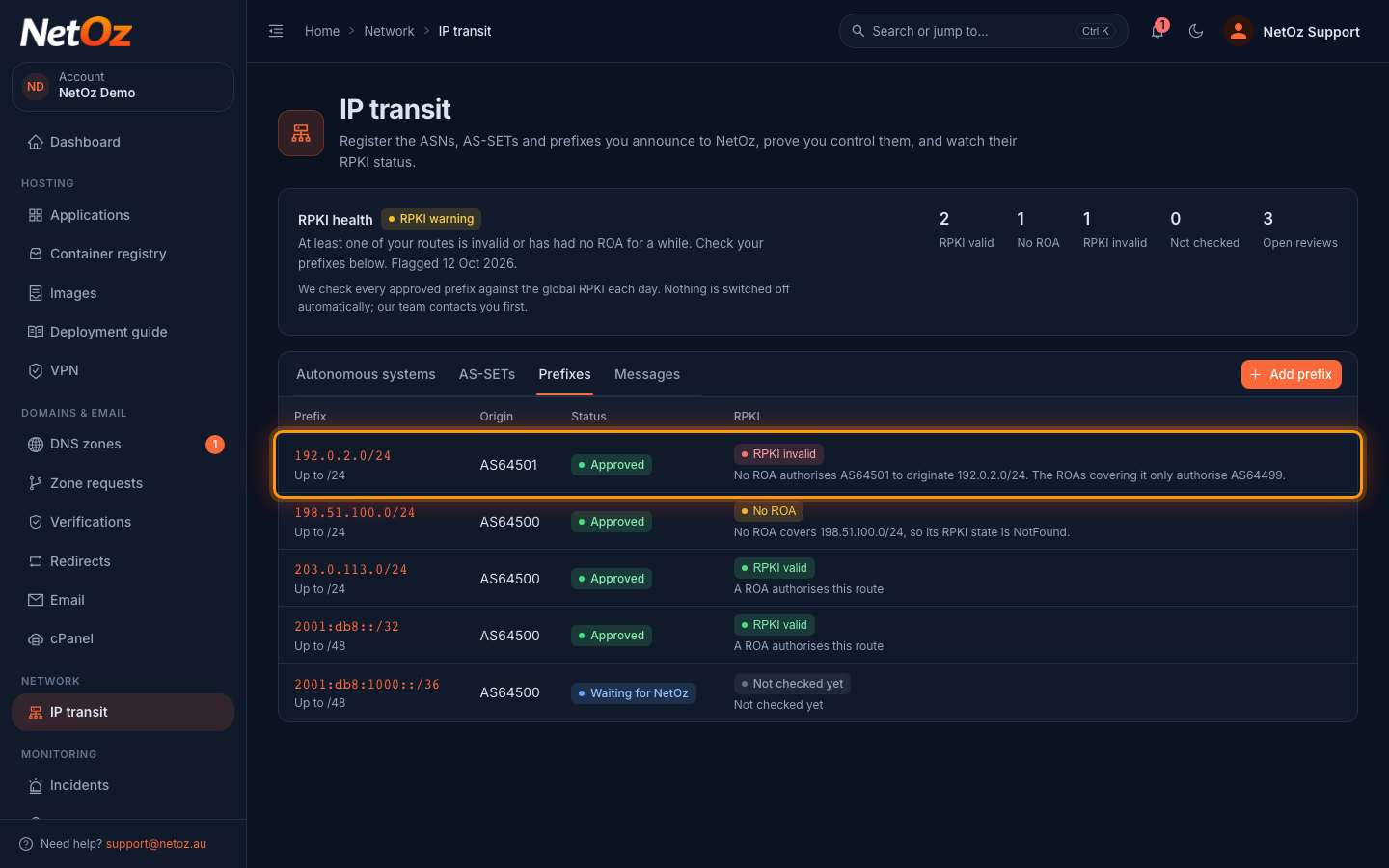Click the Zone requests branch icon
The image size is (1389, 868).
coord(36,483)
